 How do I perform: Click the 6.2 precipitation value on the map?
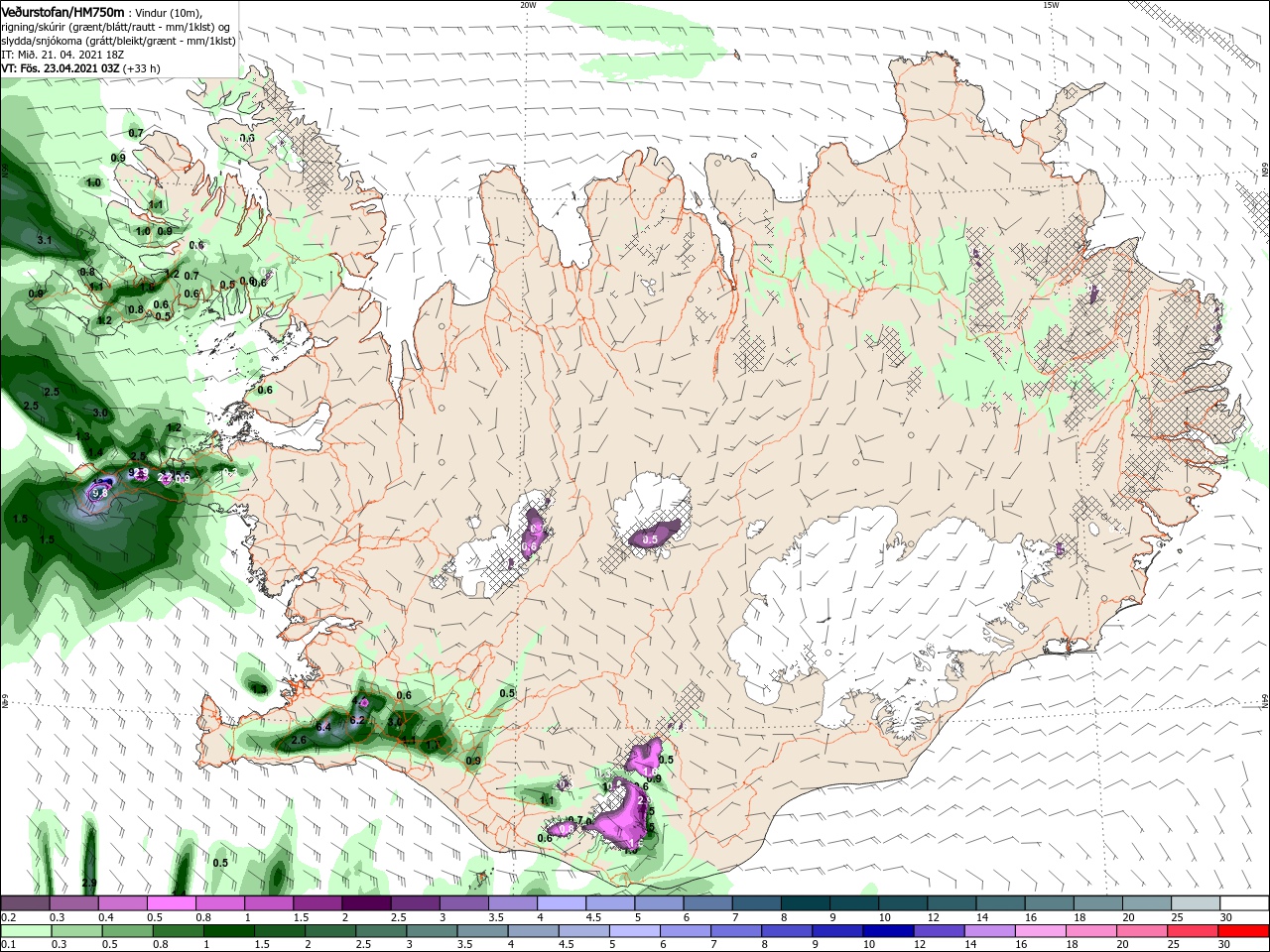coord(358,720)
